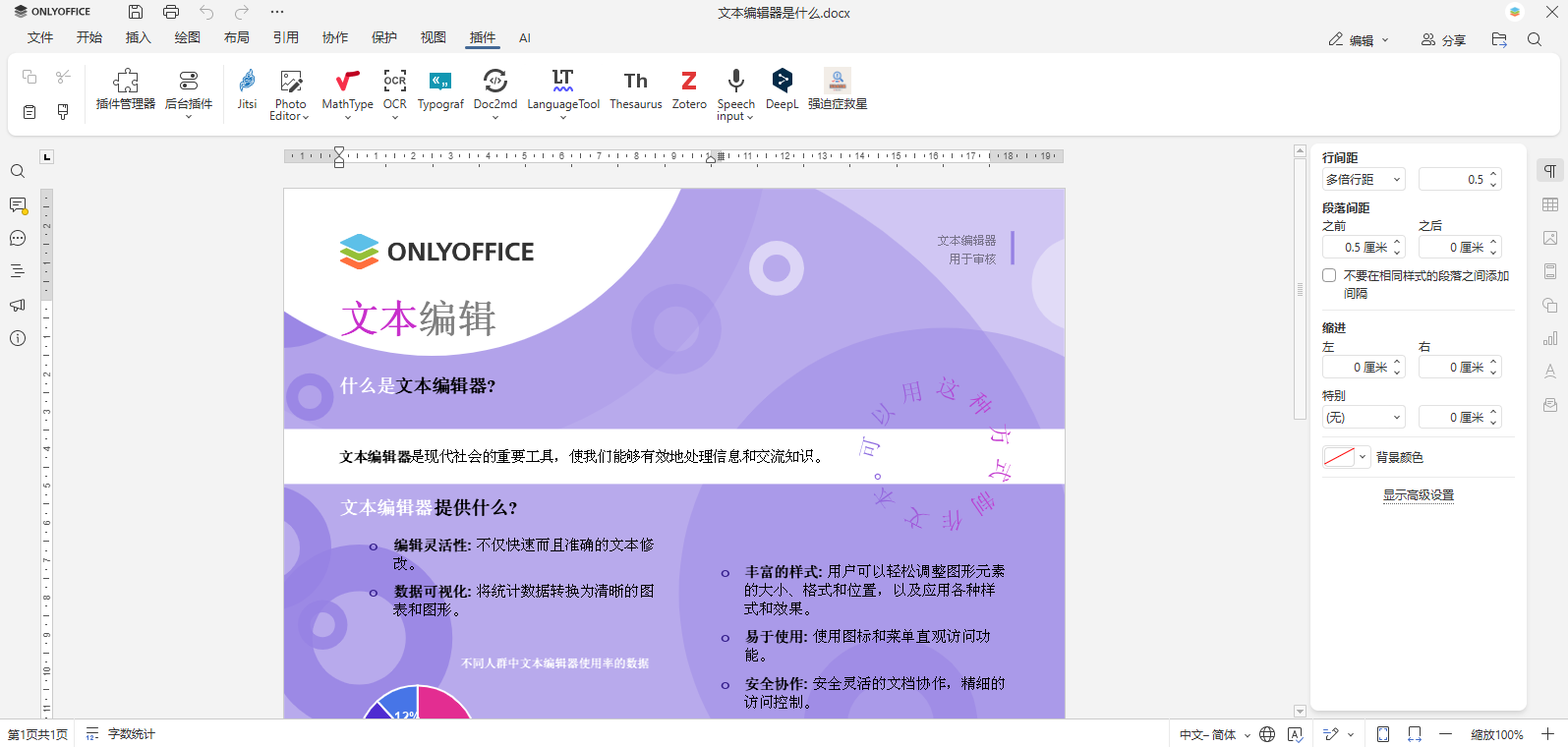
Task: Save the document with the save icon
Action: [x=136, y=12]
